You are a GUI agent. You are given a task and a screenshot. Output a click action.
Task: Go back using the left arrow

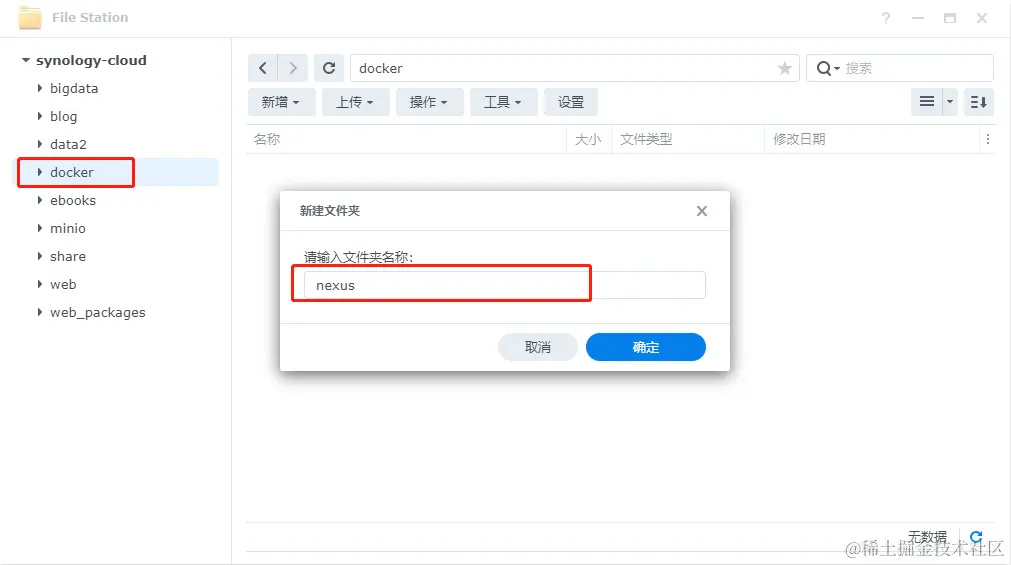click(262, 68)
